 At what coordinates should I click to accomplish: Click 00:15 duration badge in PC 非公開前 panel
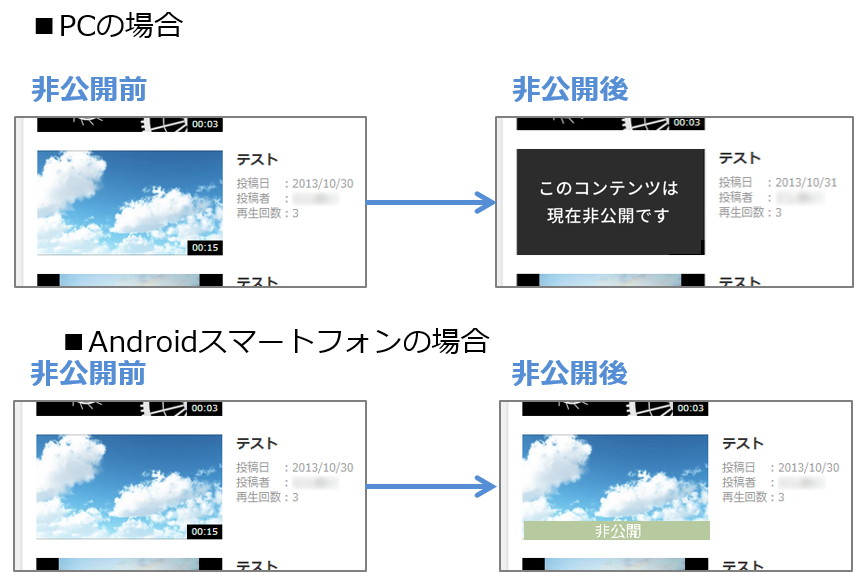[205, 247]
